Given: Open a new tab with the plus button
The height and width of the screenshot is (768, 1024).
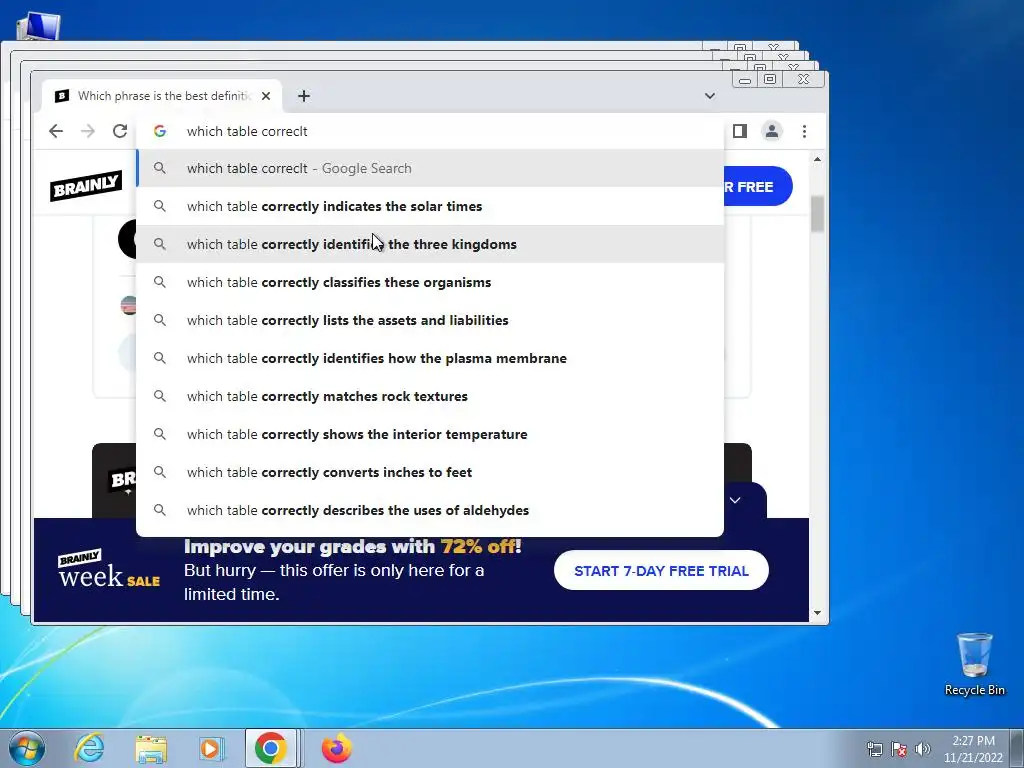Looking at the screenshot, I should (x=304, y=96).
